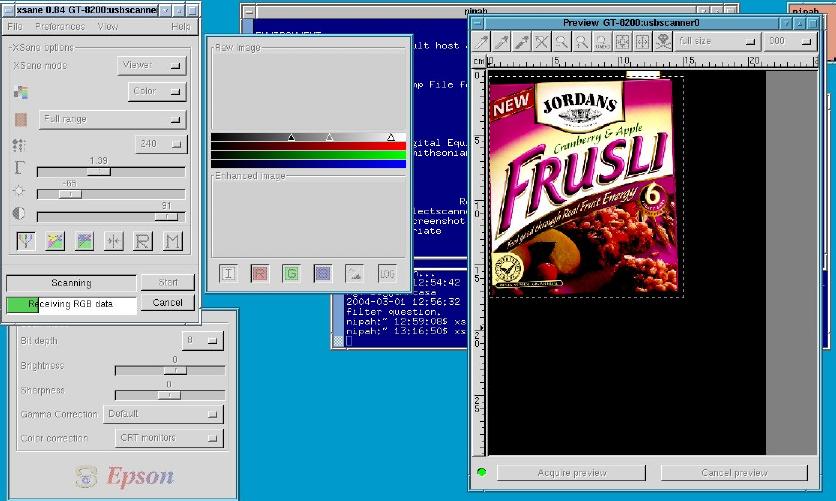Open the Preferences menu in XSane

click(60, 26)
